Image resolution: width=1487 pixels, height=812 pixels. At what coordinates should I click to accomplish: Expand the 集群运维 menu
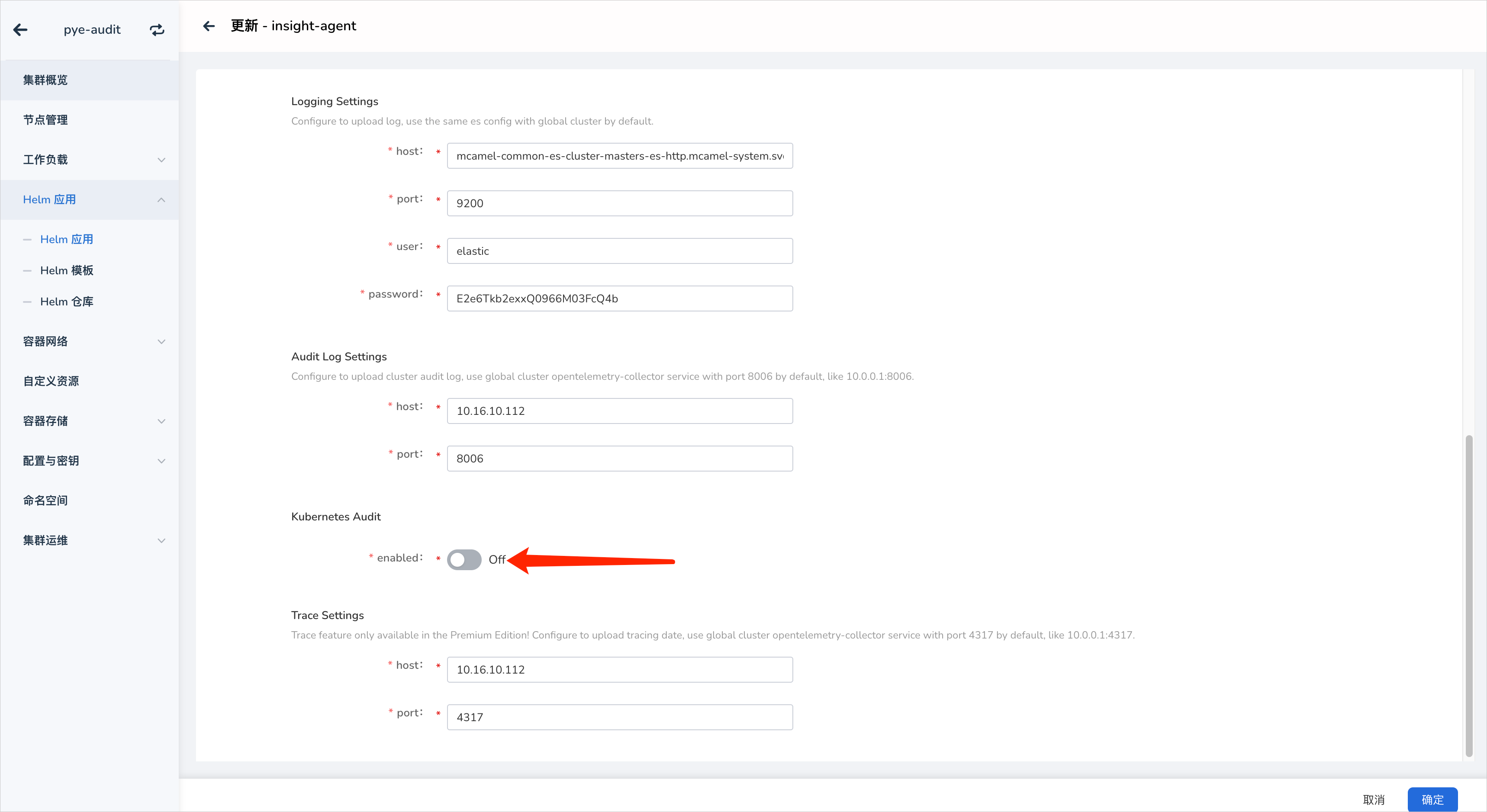click(x=90, y=541)
